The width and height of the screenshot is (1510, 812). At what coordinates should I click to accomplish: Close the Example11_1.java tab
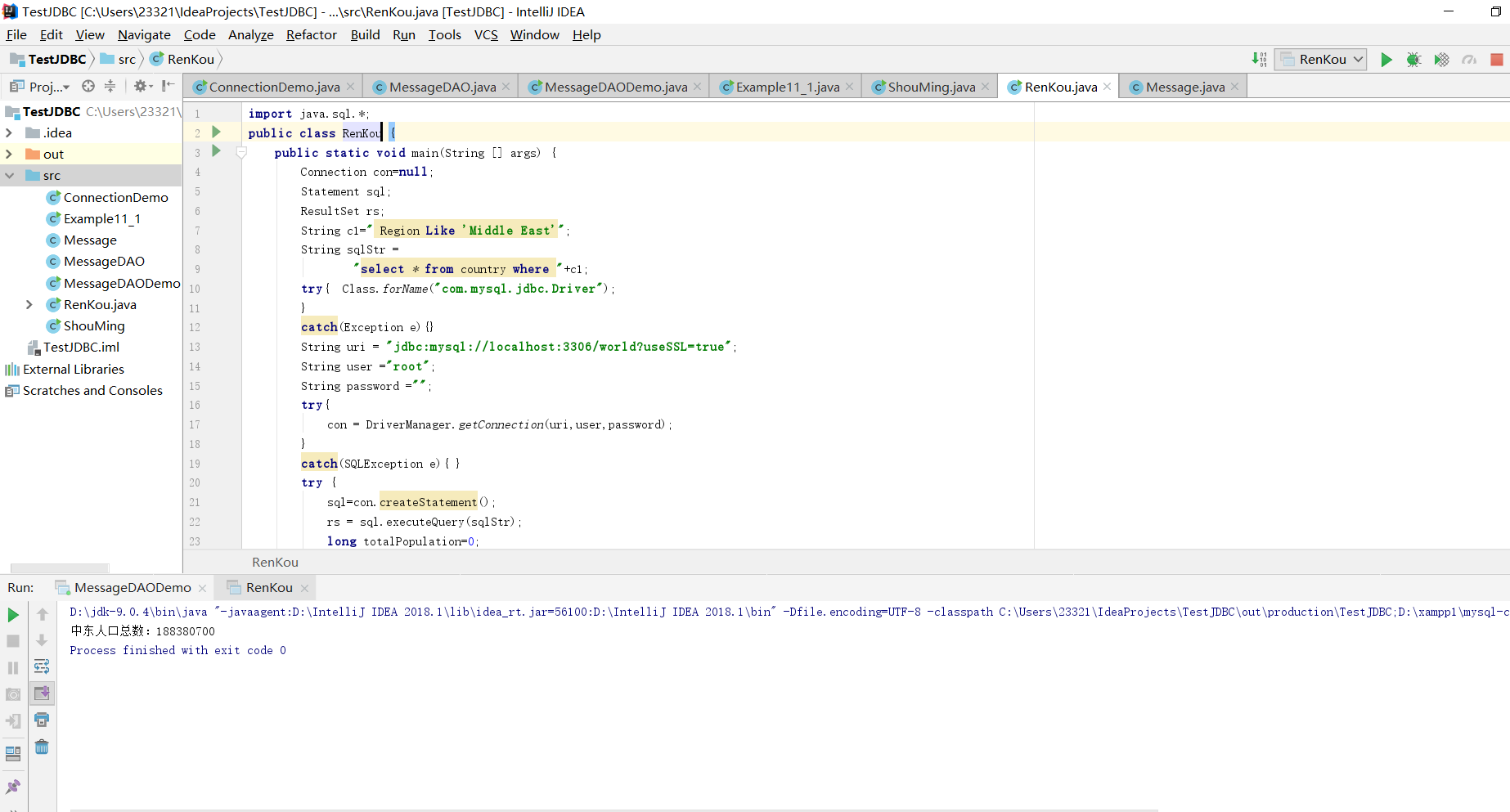(x=849, y=87)
